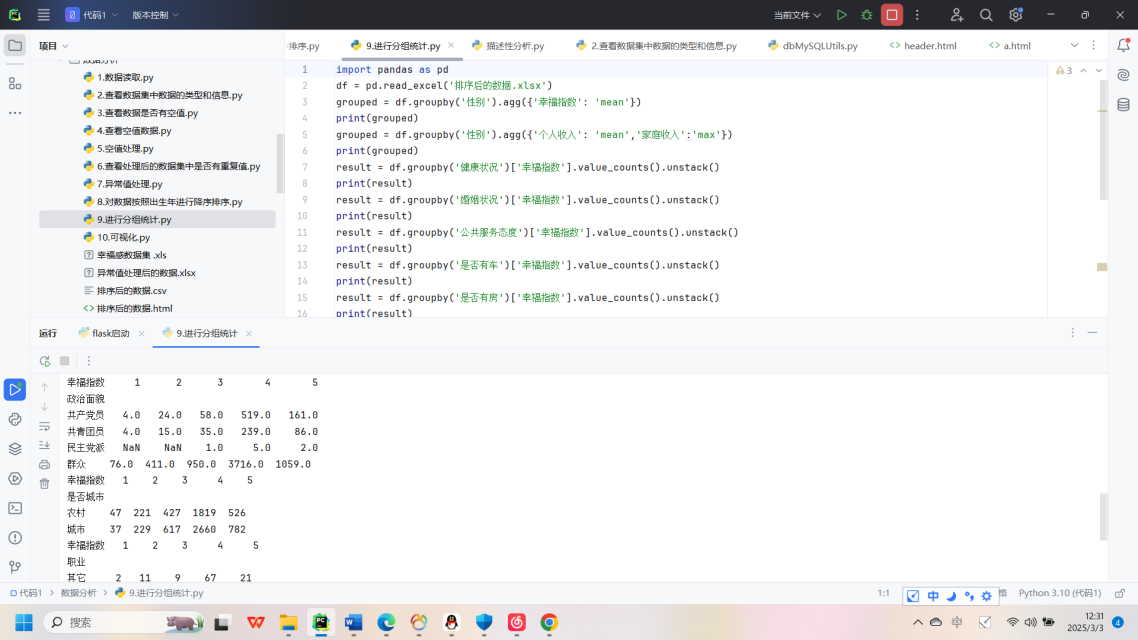Open the Notifications bell
Screen dimensions: 1138x640
[x=1123, y=46]
